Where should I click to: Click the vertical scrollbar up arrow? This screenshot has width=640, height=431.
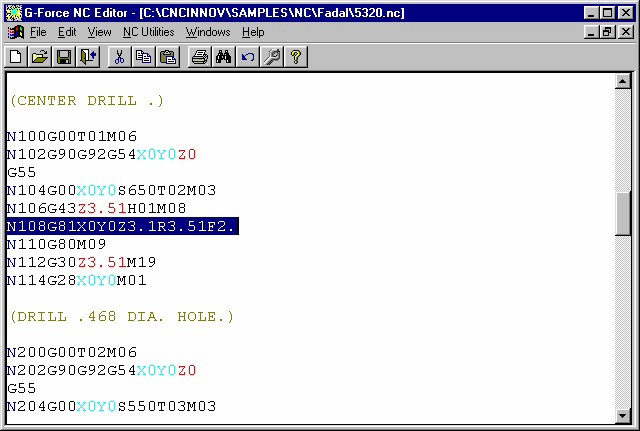pos(622,81)
